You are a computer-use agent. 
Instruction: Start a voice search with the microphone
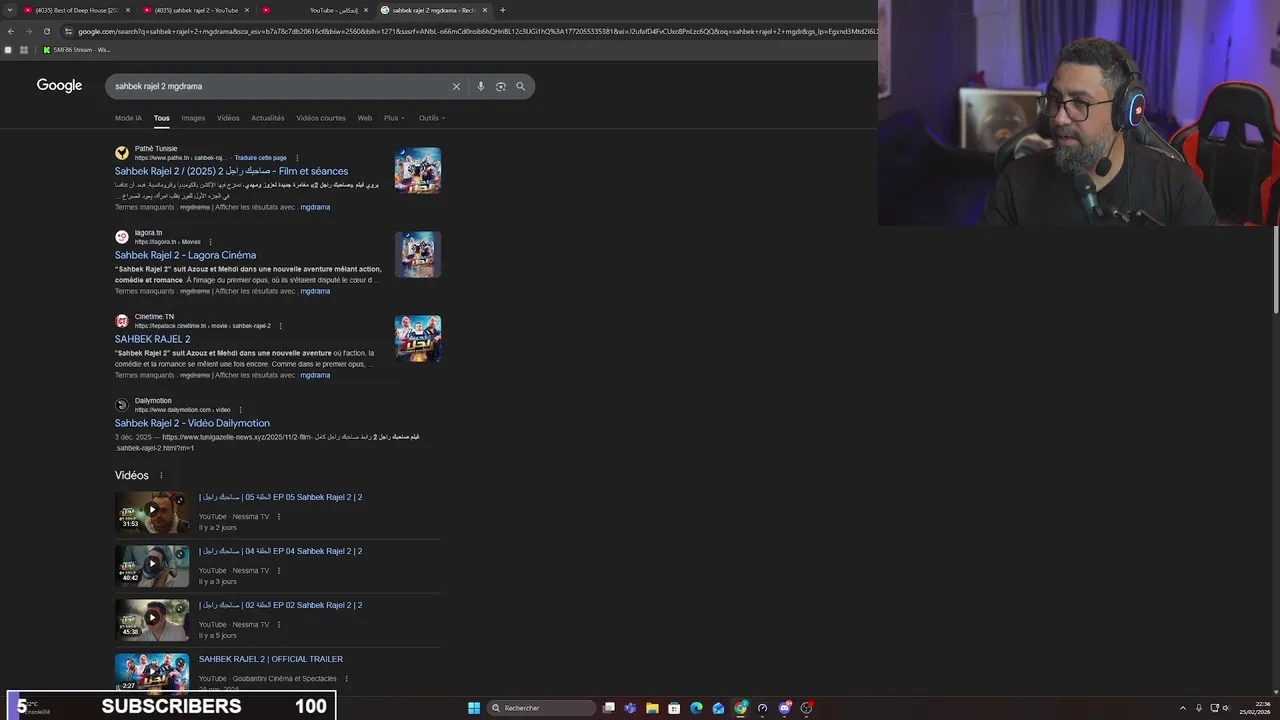click(x=481, y=86)
